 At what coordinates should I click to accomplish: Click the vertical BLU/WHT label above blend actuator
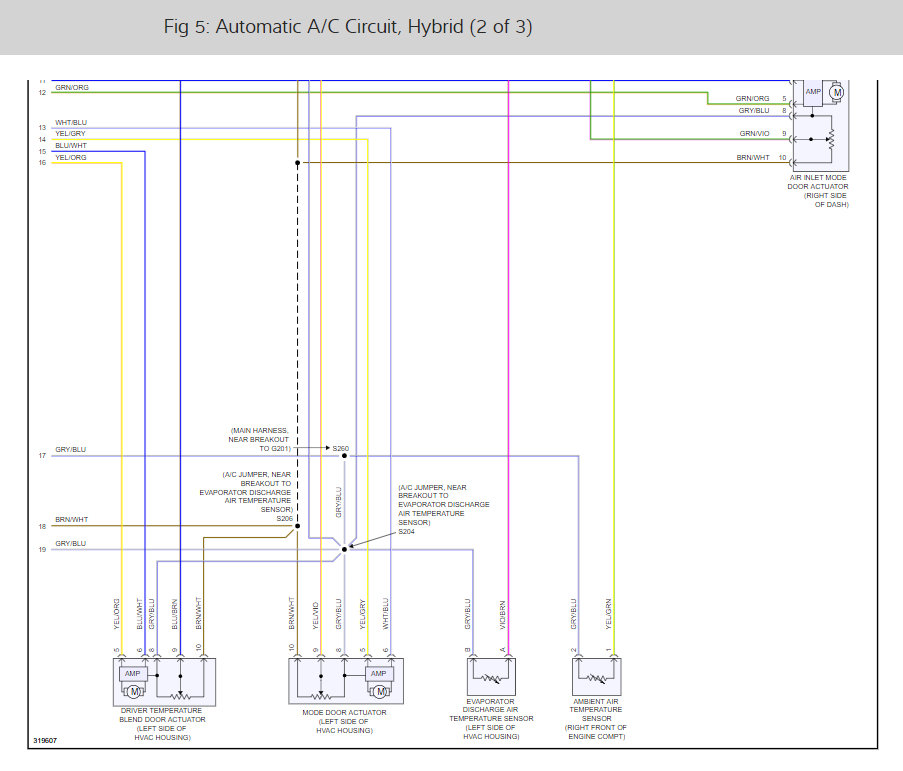pos(139,614)
